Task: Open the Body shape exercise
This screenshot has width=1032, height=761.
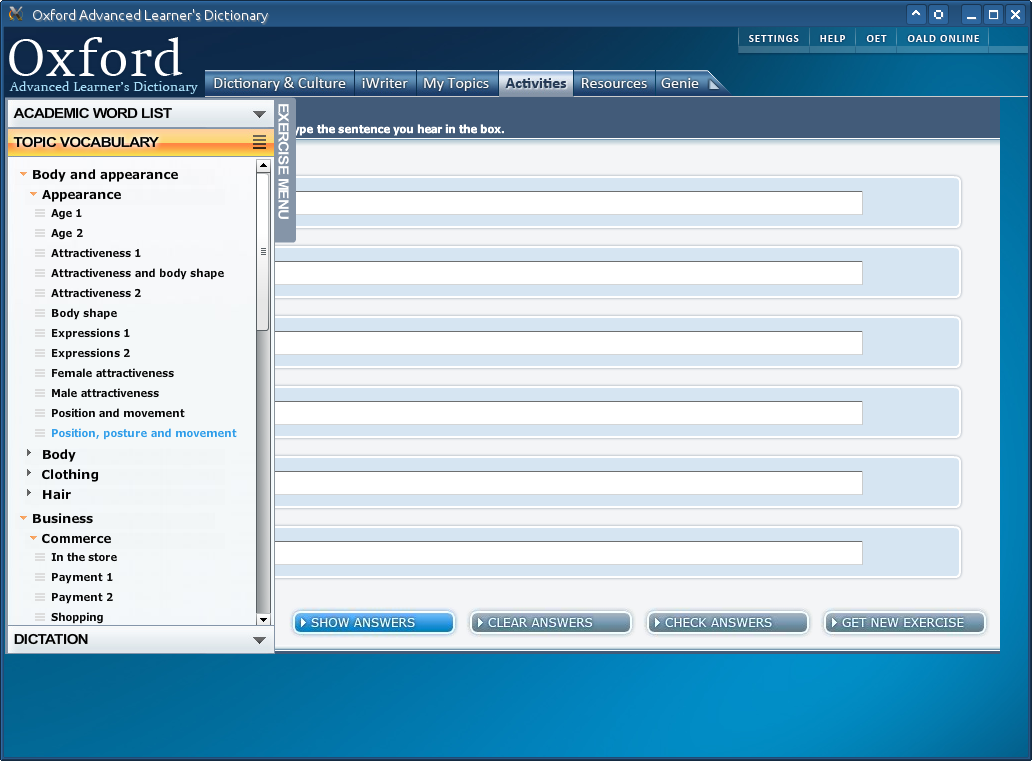Action: point(84,313)
